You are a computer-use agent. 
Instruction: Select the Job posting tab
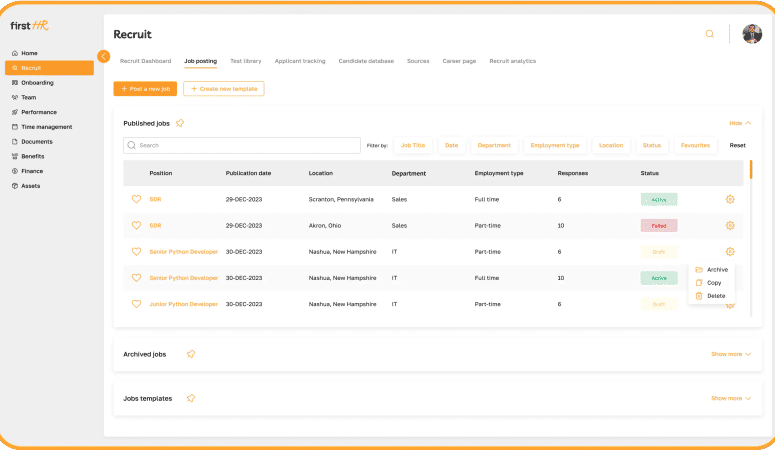coord(201,61)
